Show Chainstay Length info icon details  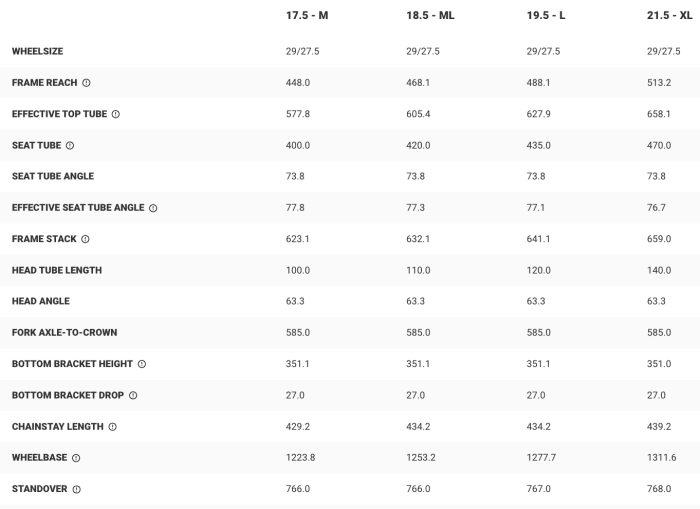click(x=112, y=426)
